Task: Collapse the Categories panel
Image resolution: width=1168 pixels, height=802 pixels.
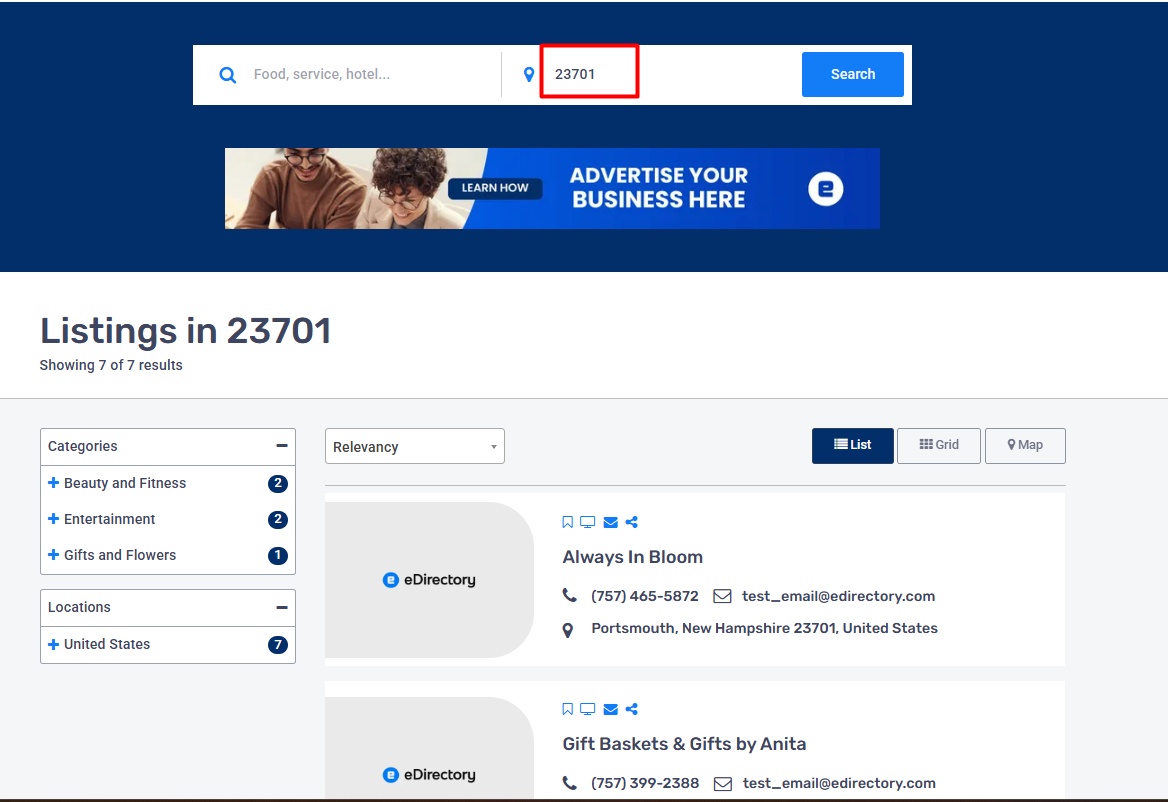Action: pos(282,445)
